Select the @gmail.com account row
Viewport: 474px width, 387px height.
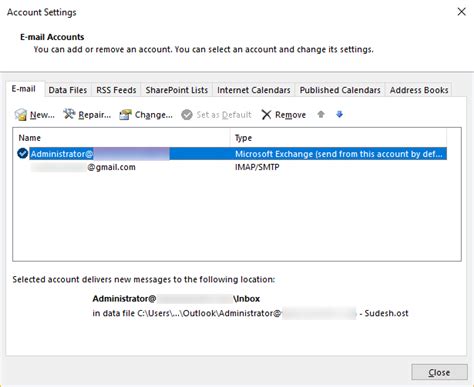coord(238,167)
